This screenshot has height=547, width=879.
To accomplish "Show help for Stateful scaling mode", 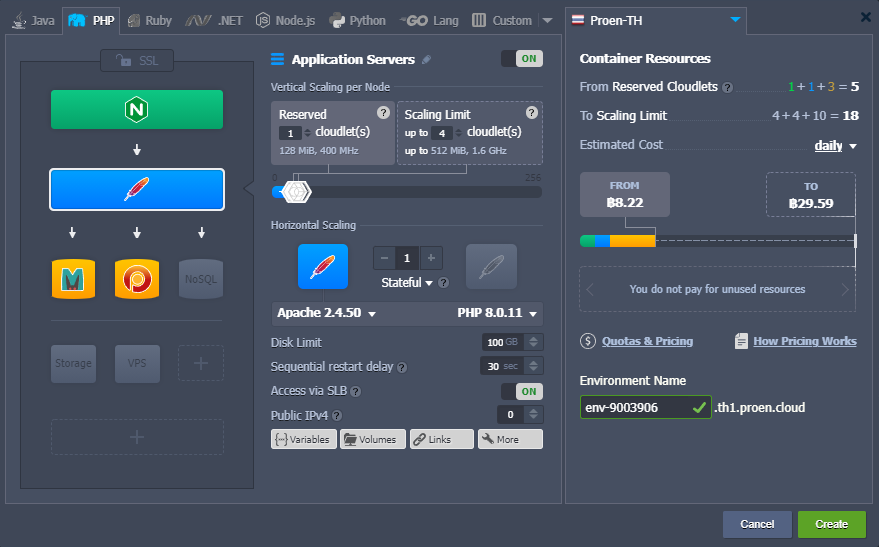I will tap(443, 283).
